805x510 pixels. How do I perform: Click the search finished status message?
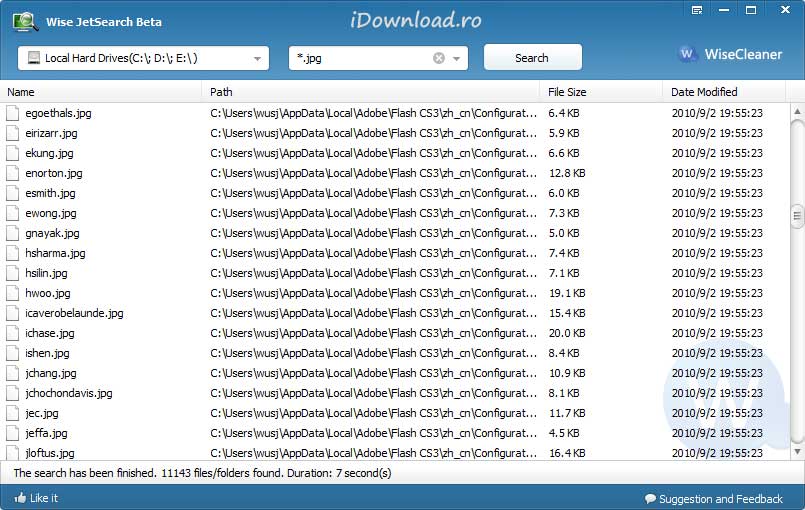pyautogui.click(x=202, y=473)
